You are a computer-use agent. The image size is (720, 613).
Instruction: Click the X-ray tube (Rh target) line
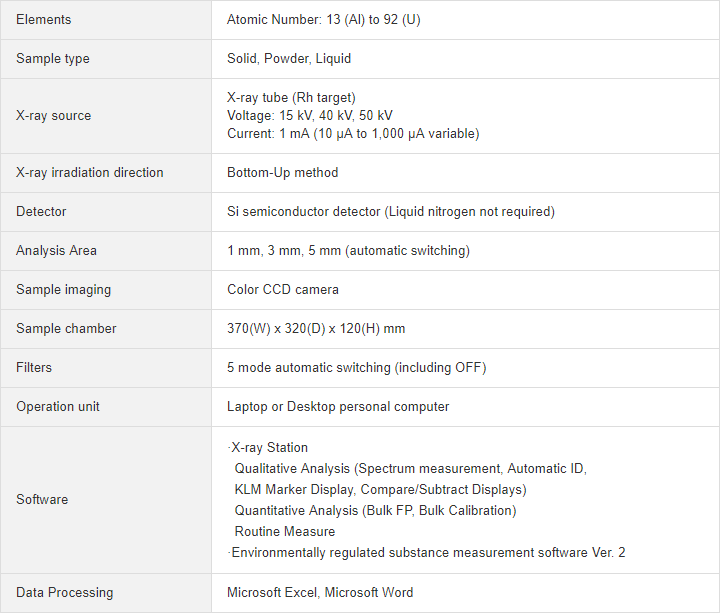click(x=291, y=98)
